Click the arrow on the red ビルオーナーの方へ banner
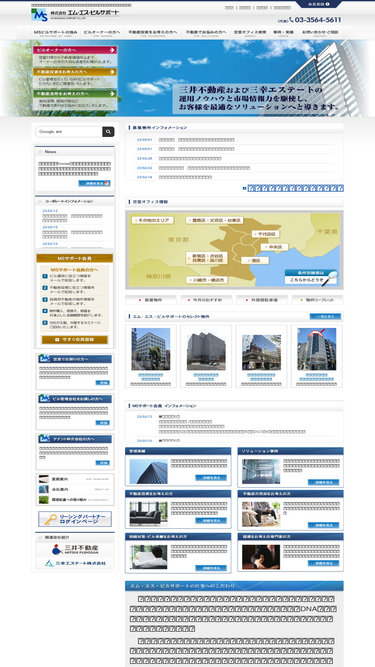 coord(112,50)
